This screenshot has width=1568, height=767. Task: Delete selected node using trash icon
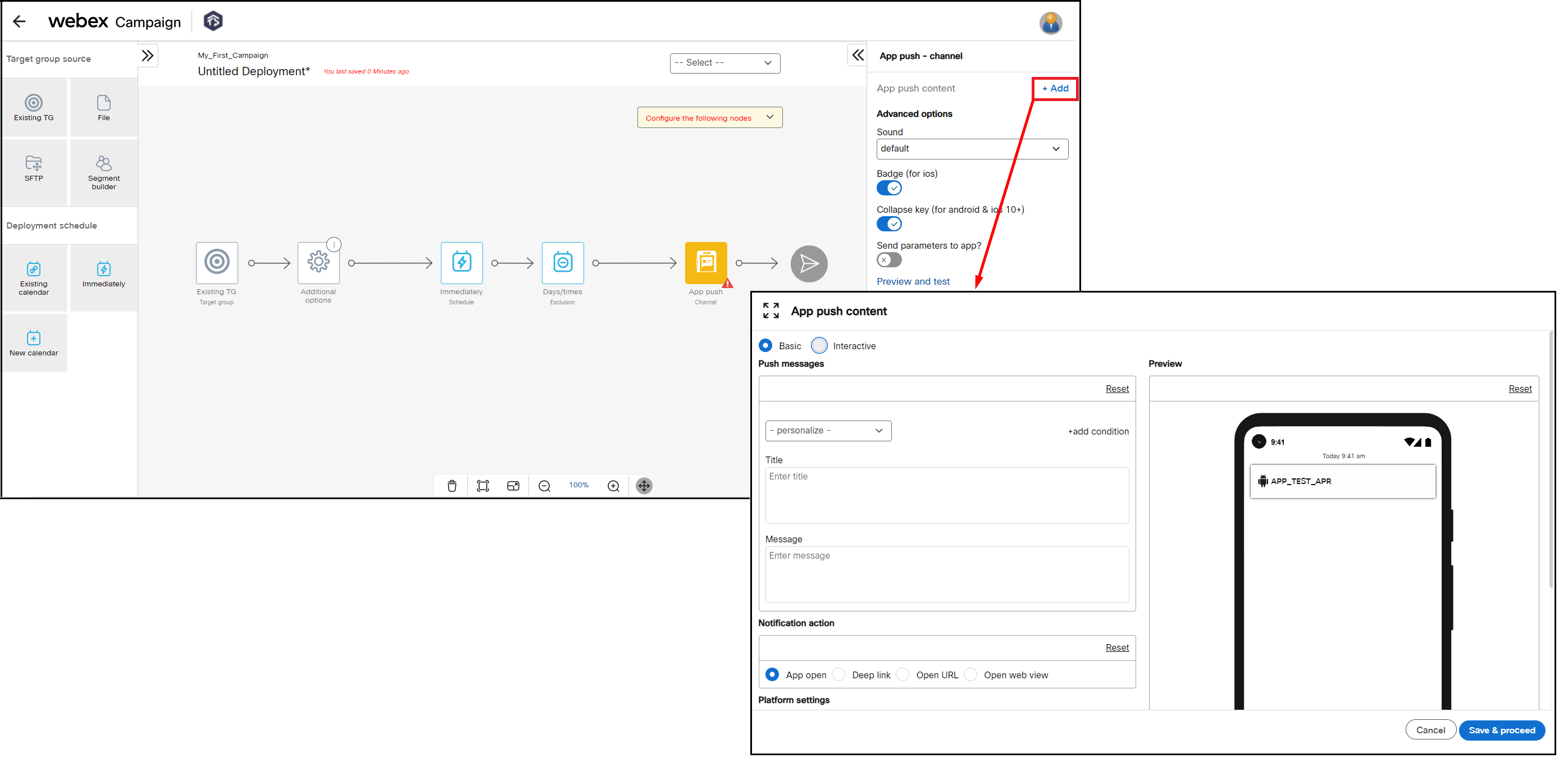tap(451, 485)
